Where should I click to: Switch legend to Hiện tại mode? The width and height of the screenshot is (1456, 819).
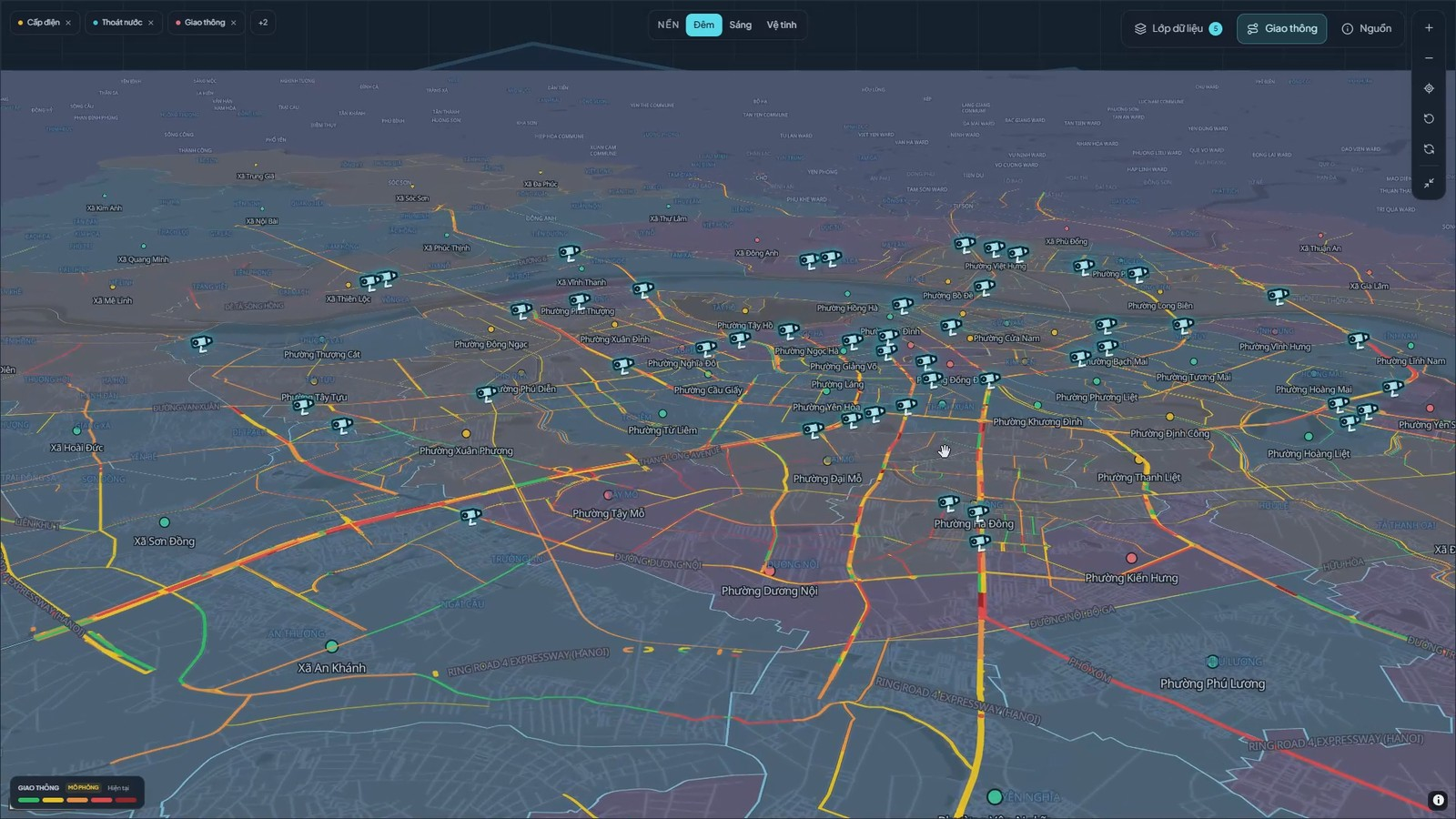click(x=118, y=788)
